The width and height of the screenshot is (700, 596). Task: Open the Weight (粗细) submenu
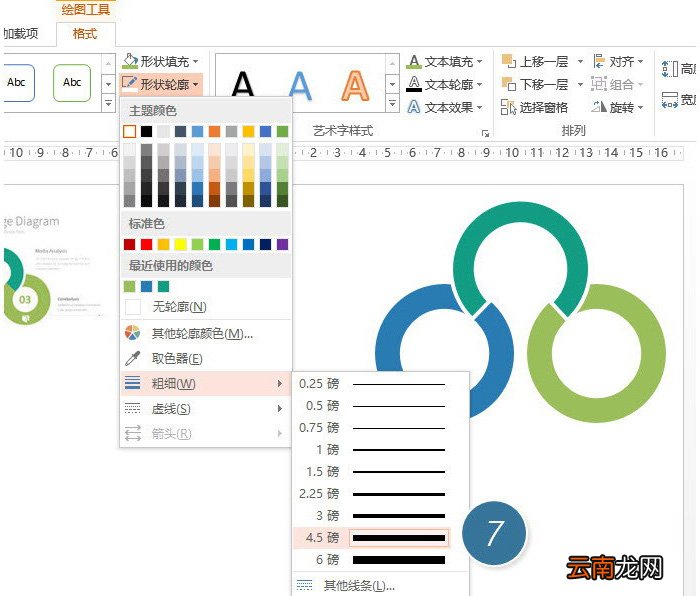coord(206,383)
